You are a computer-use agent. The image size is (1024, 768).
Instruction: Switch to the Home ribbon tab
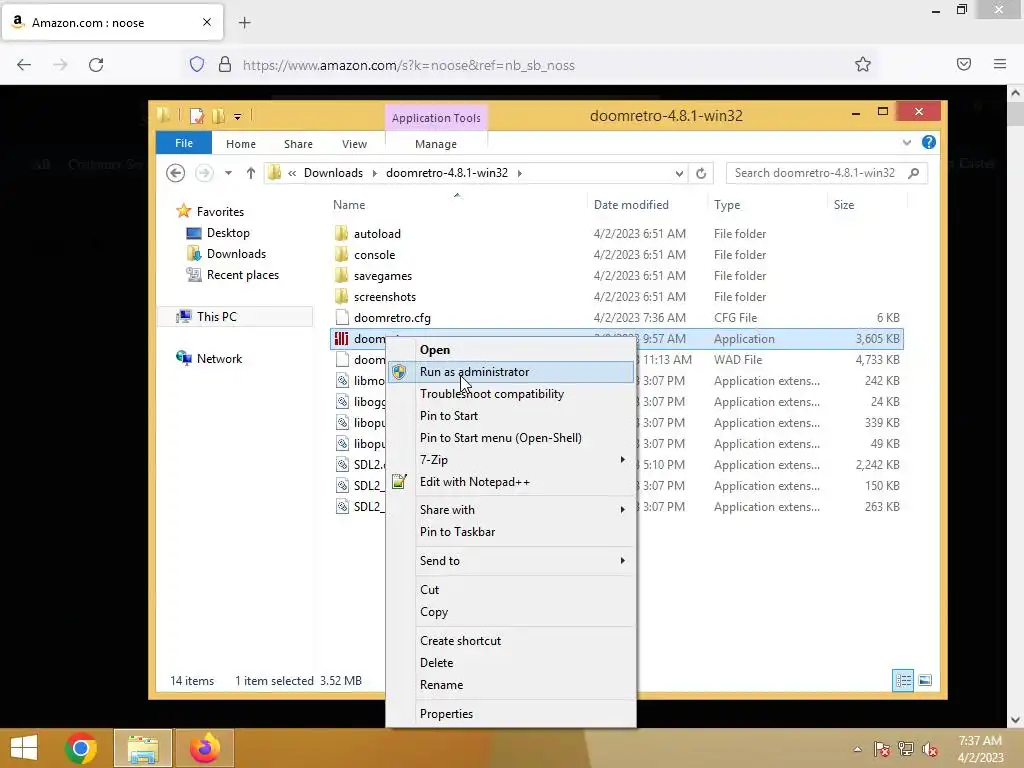pyautogui.click(x=241, y=144)
